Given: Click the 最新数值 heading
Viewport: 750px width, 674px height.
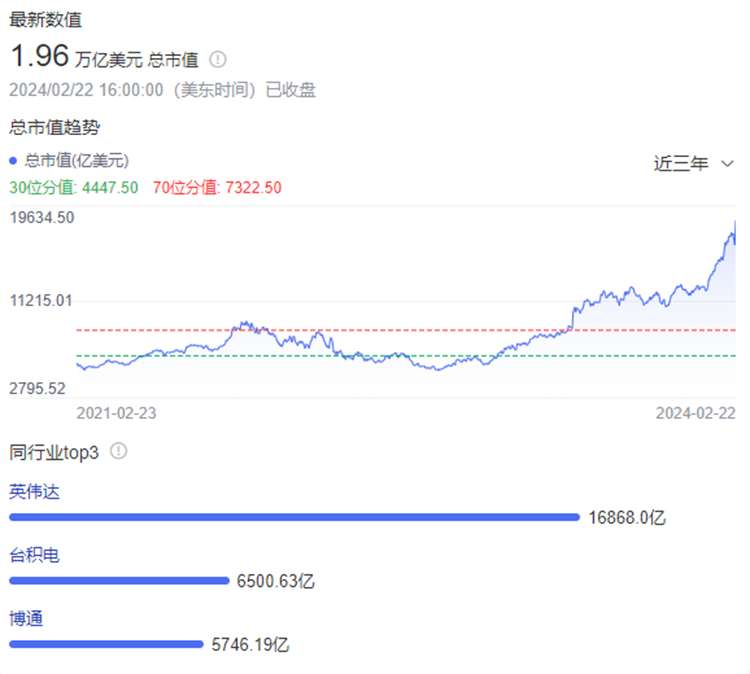Looking at the screenshot, I should click(x=45, y=20).
